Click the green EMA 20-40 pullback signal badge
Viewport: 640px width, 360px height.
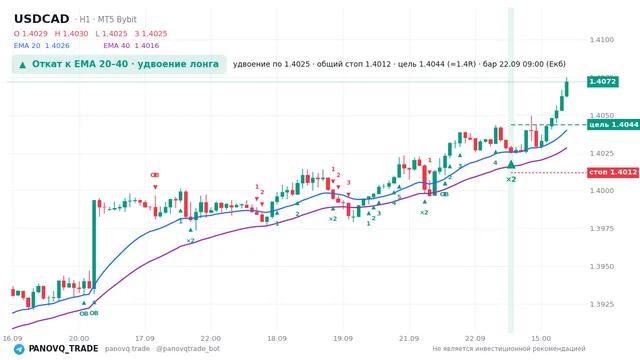point(119,64)
